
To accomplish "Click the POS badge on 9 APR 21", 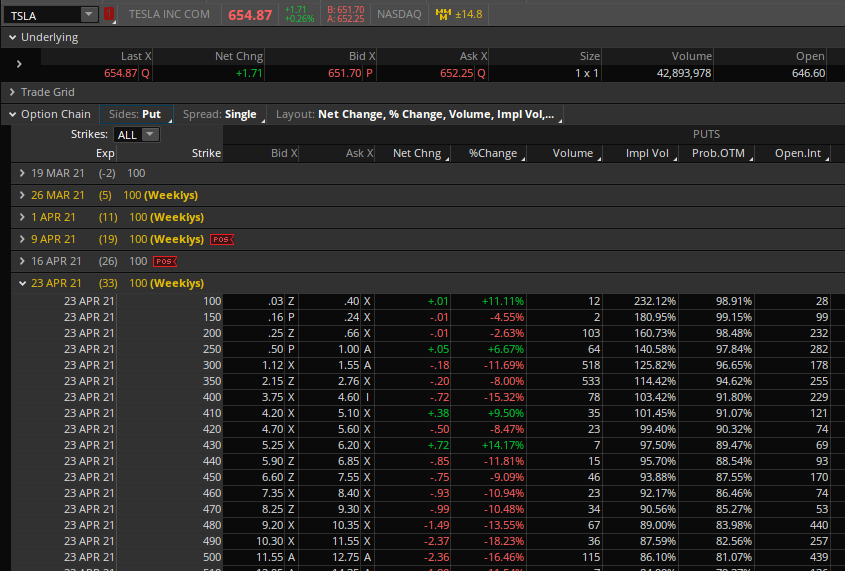I will pos(221,239).
